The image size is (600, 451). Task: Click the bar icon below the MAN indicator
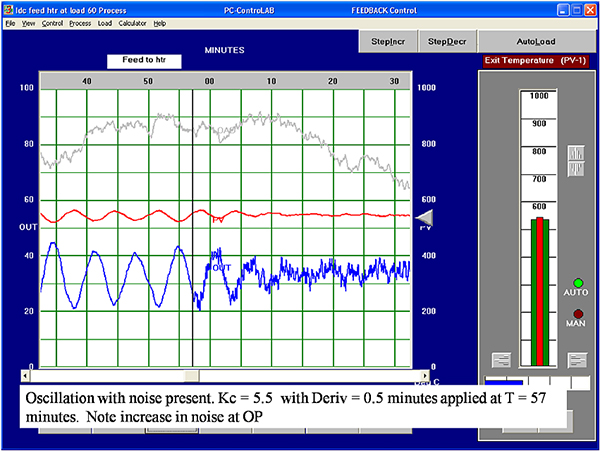(x=577, y=360)
